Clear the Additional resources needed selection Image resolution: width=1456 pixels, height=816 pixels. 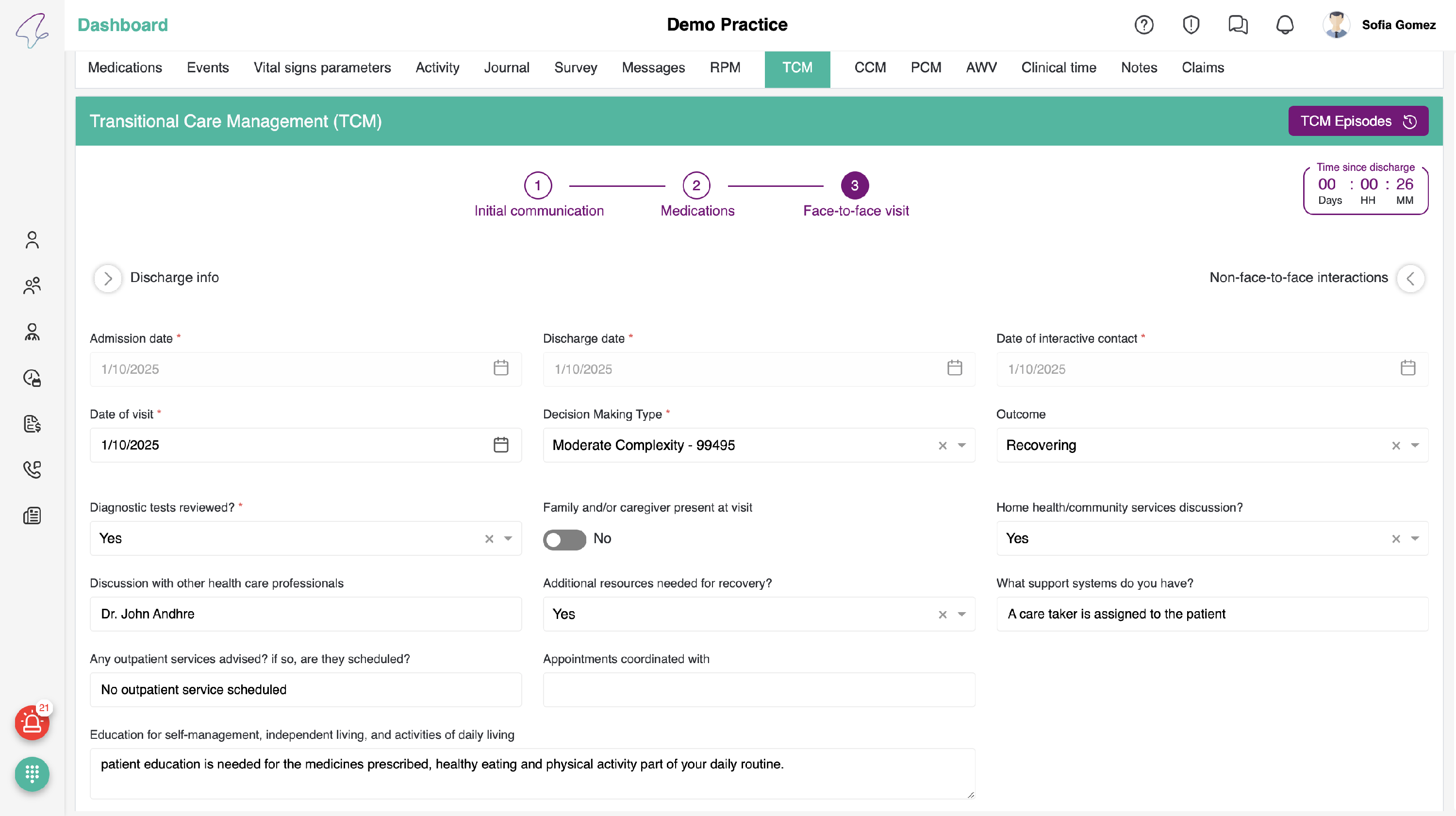[x=942, y=615]
